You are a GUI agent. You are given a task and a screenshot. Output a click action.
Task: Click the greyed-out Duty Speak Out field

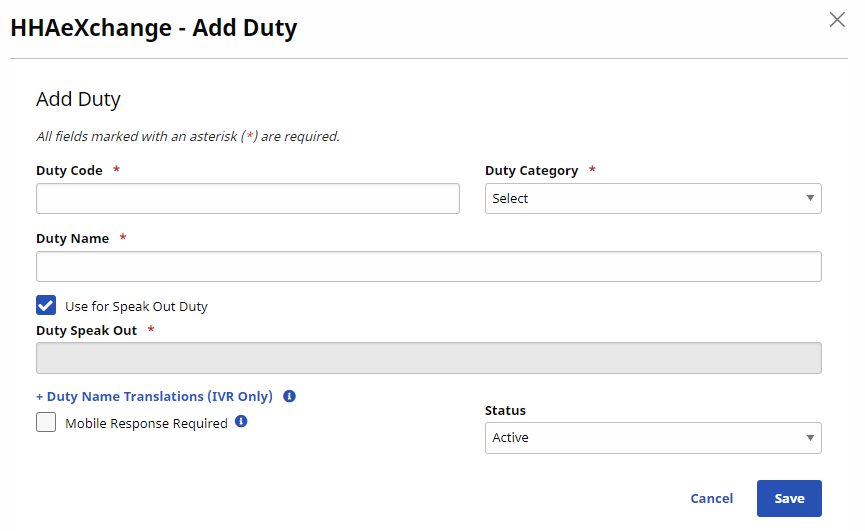[x=428, y=358]
